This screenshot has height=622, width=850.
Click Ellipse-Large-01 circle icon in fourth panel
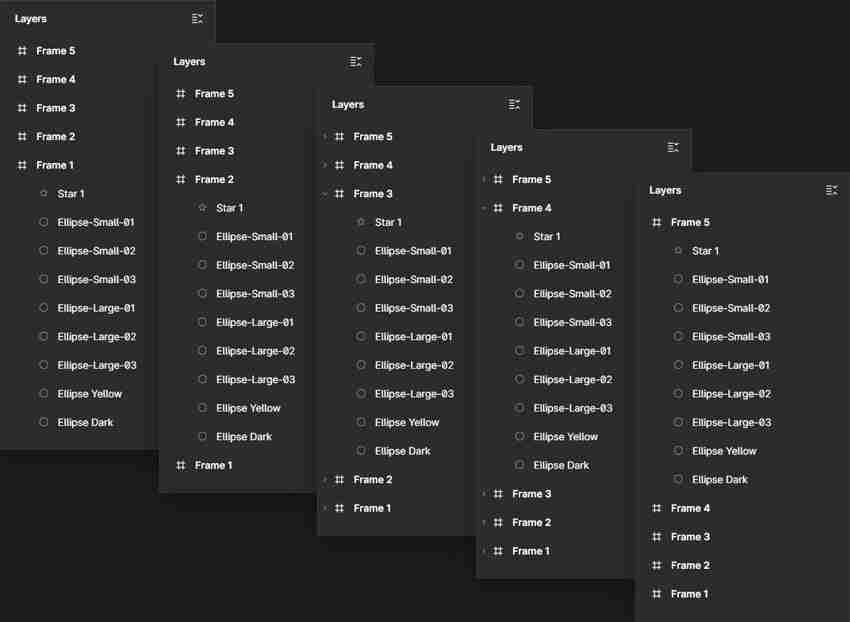(520, 351)
